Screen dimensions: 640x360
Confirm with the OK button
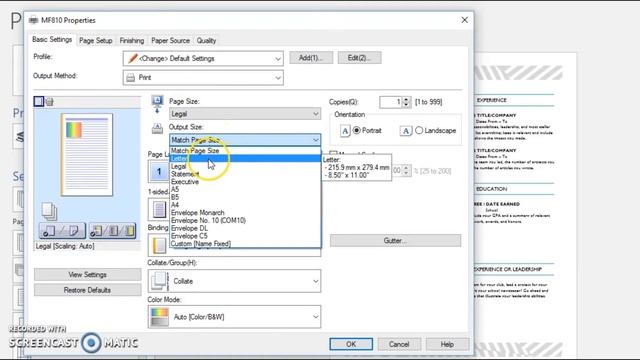pos(351,344)
